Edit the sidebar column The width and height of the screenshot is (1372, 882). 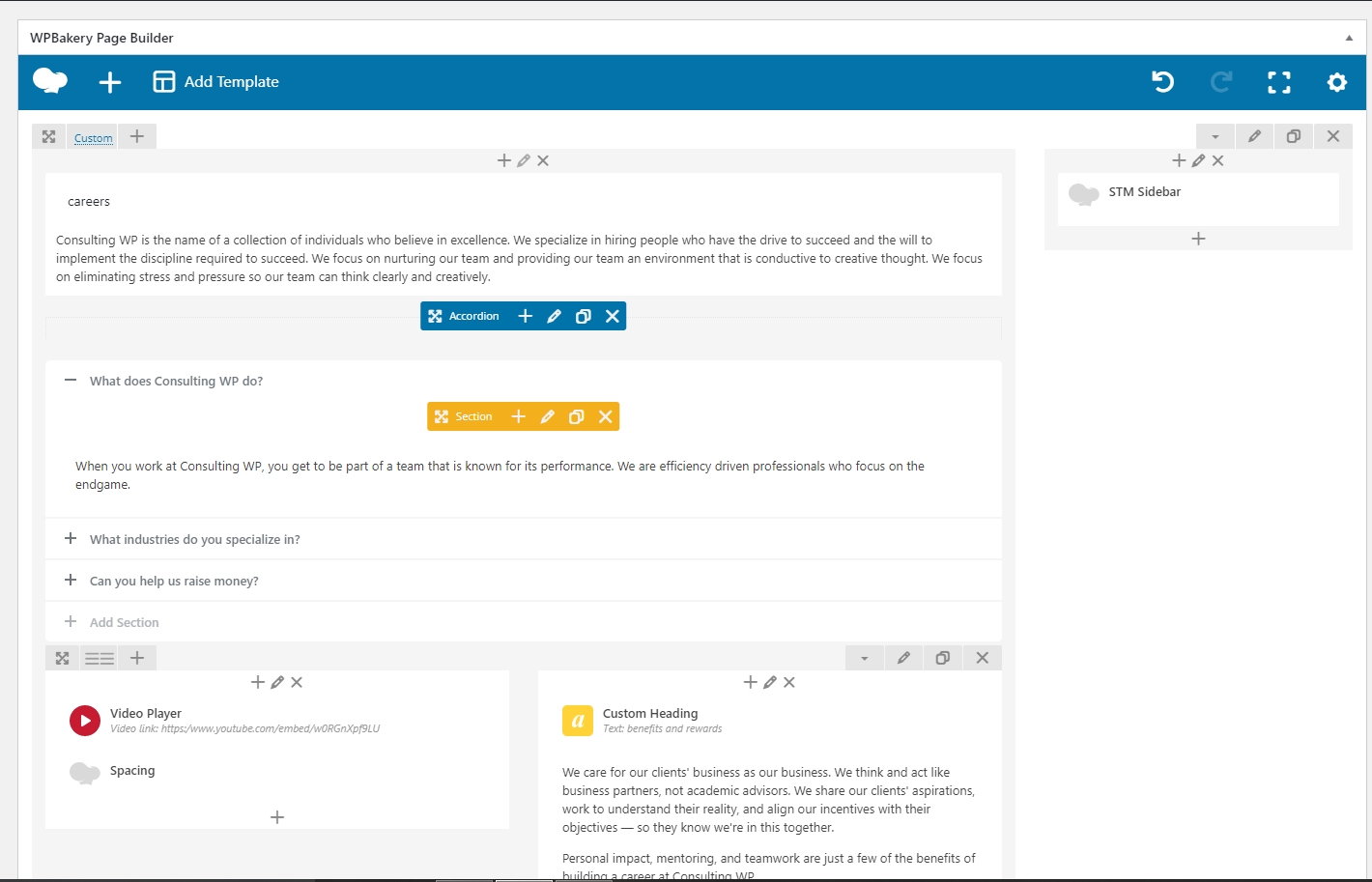pyautogui.click(x=1198, y=160)
